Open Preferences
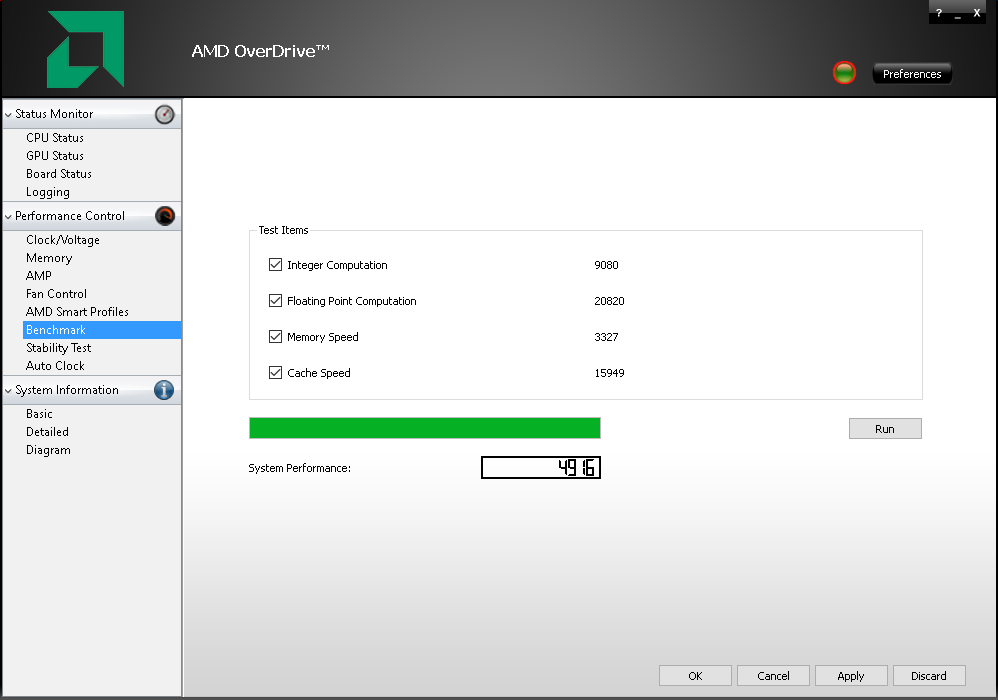 [912, 74]
